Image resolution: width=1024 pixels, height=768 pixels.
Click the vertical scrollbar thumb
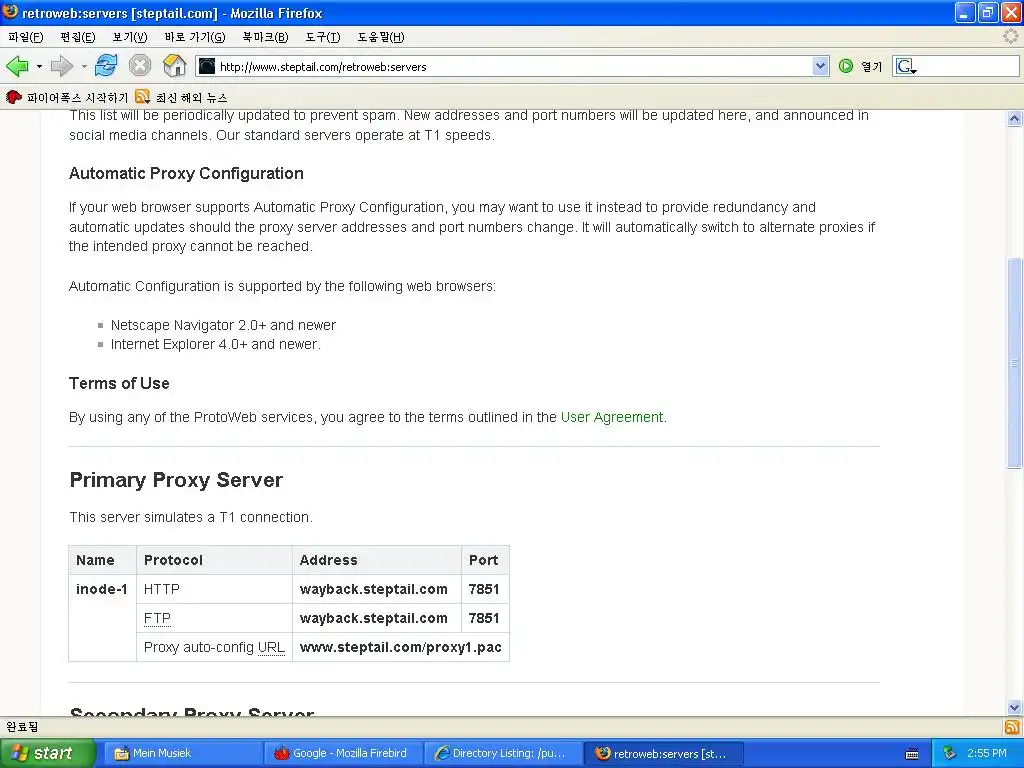(x=1014, y=363)
